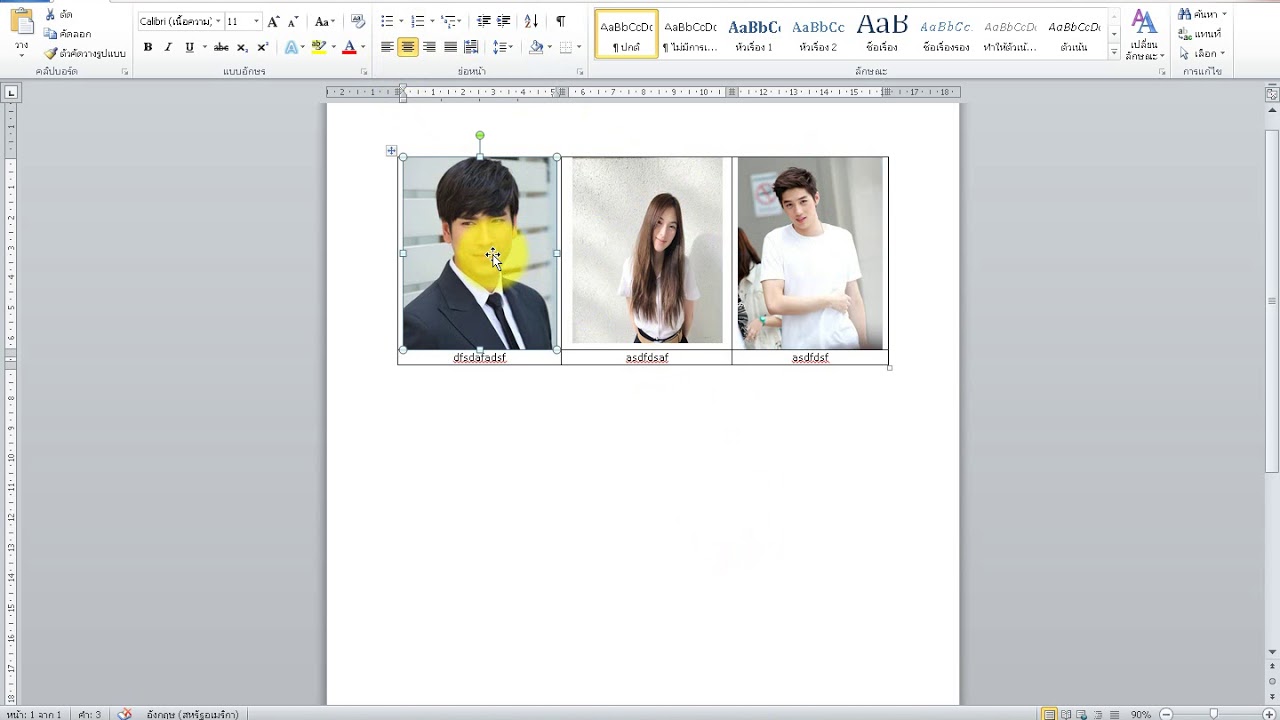Select the photo of the woman with long hair
The image size is (1280, 720).
(x=647, y=250)
